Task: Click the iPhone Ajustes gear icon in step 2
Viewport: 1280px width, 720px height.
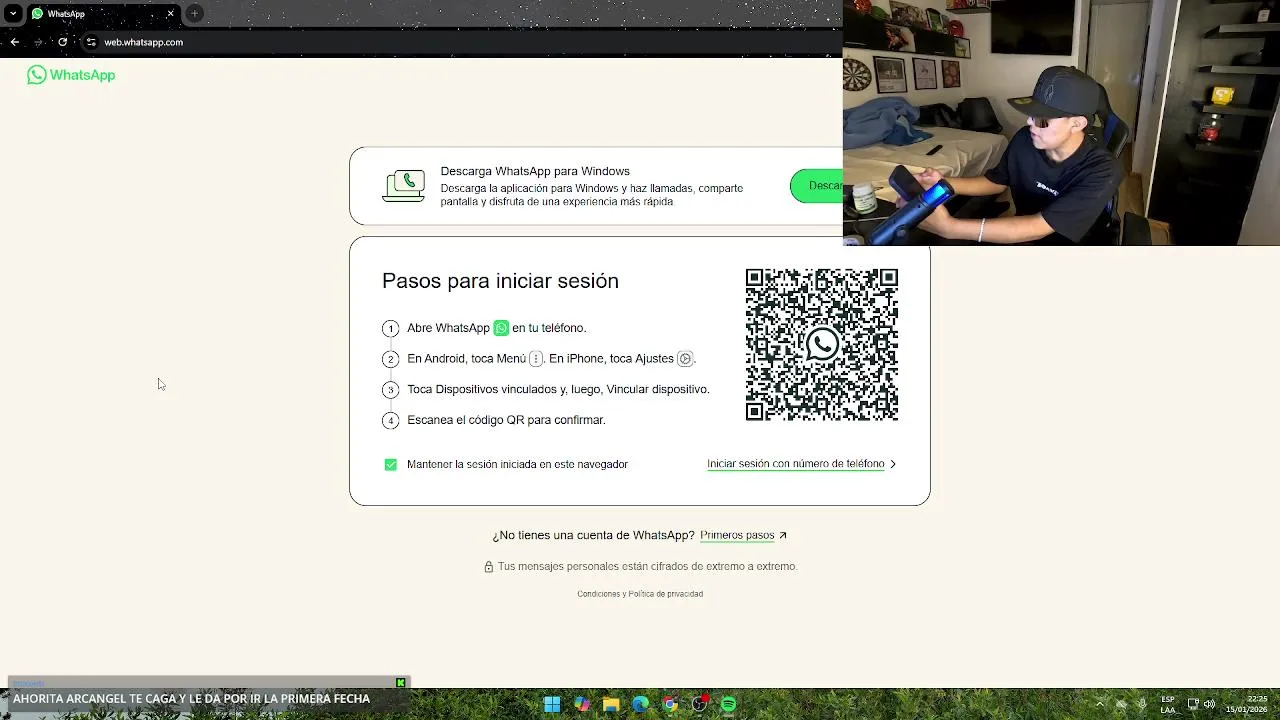Action: [685, 358]
